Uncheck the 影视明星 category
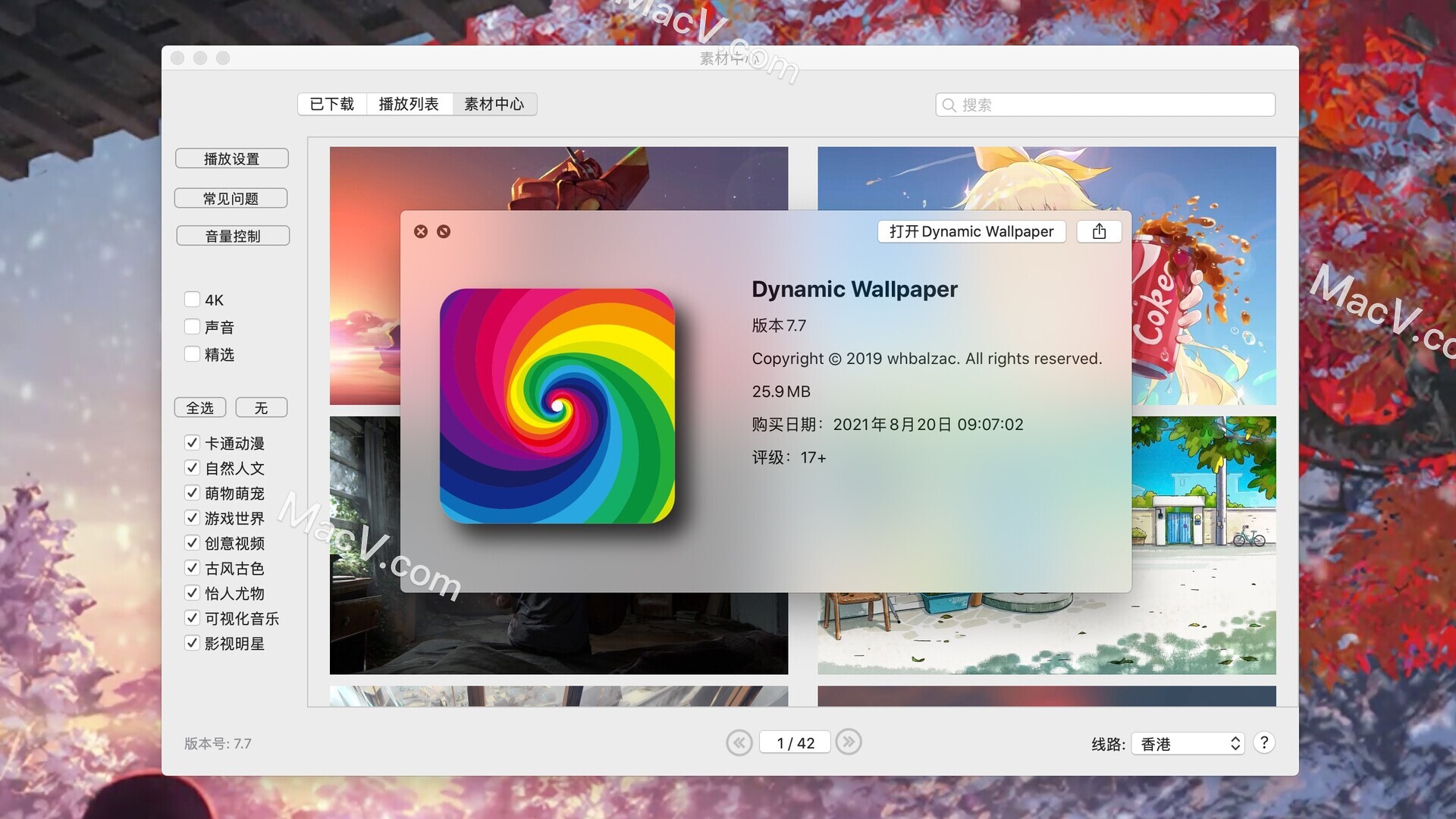The image size is (1456, 819). 192,643
